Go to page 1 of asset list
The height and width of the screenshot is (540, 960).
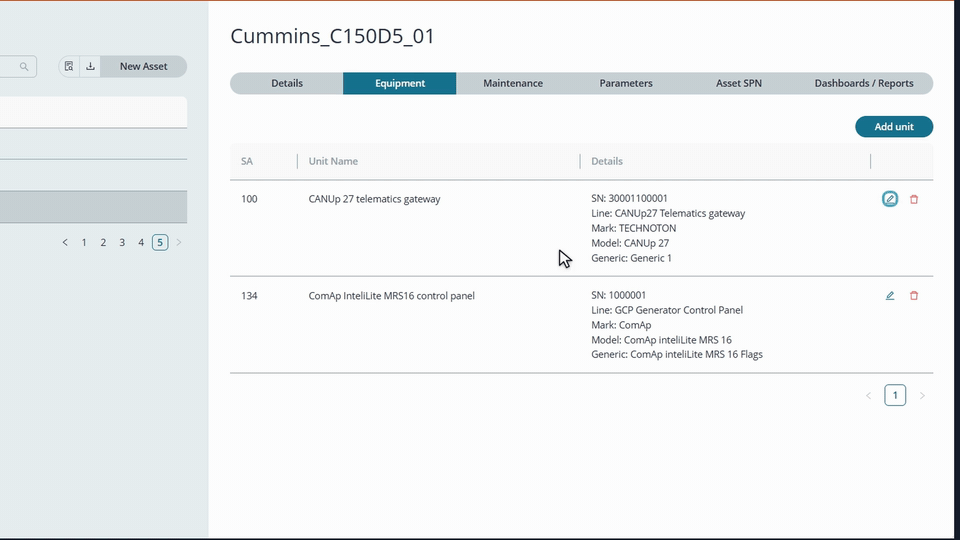(84, 242)
